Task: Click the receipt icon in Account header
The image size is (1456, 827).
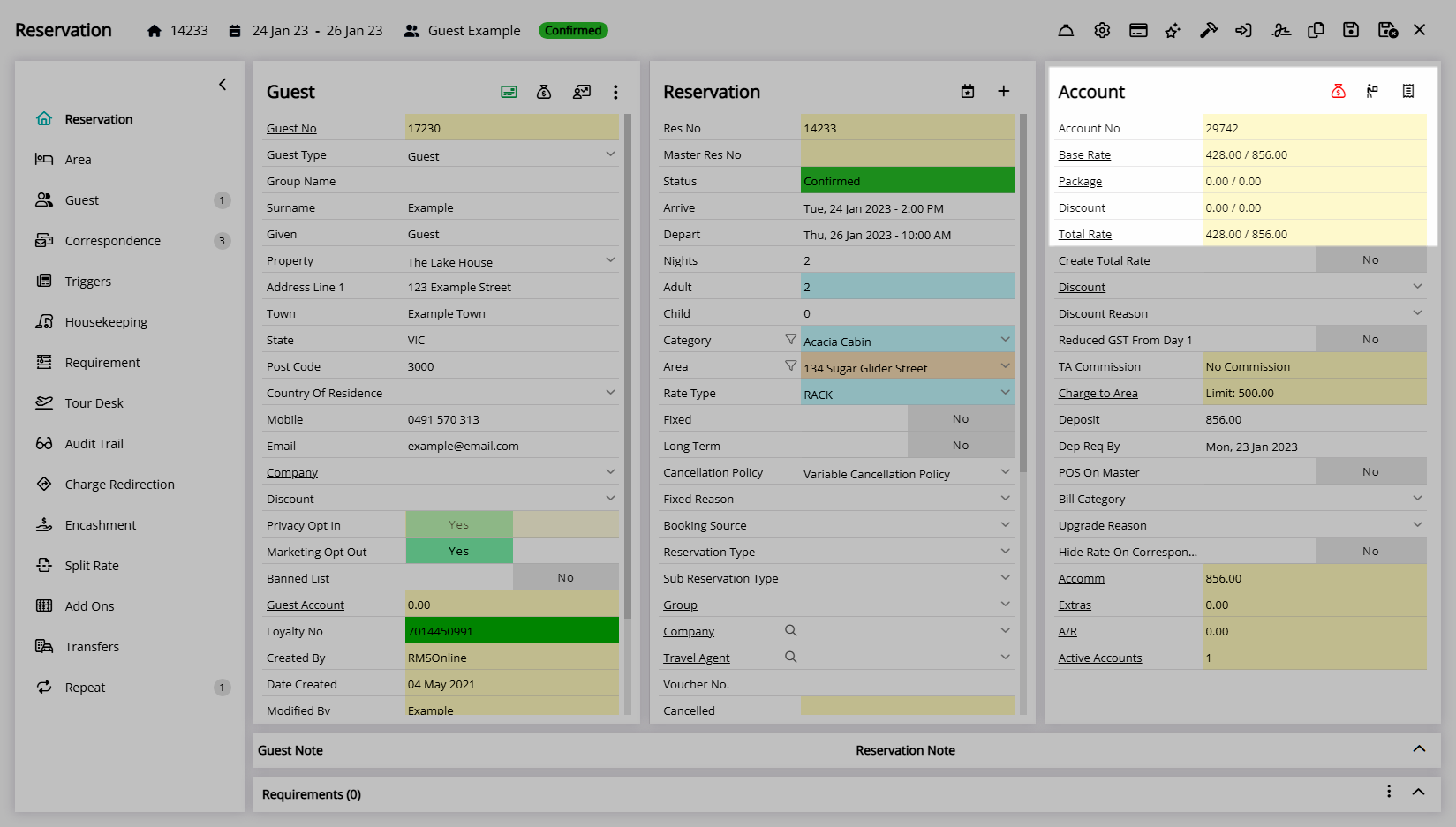Action: pos(1408,91)
